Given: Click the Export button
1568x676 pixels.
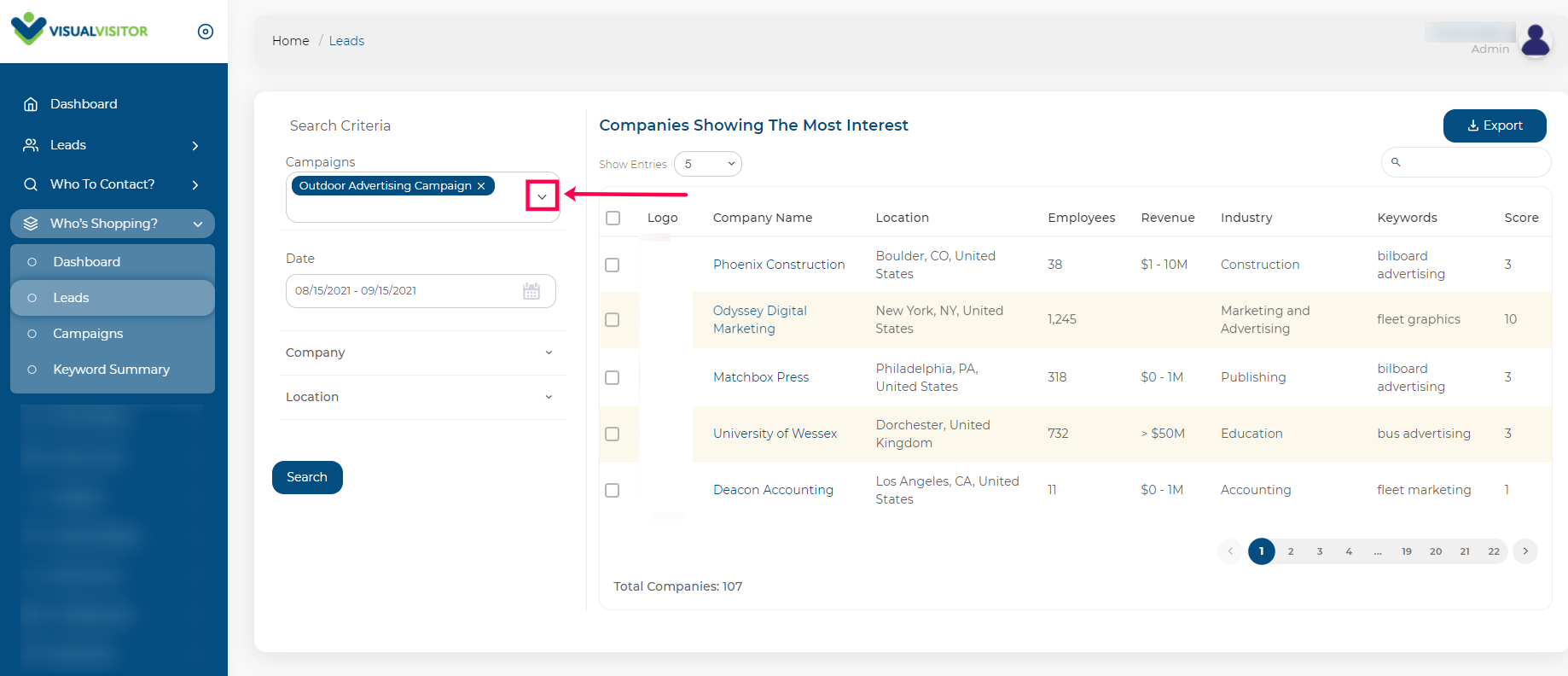Looking at the screenshot, I should coord(1495,125).
